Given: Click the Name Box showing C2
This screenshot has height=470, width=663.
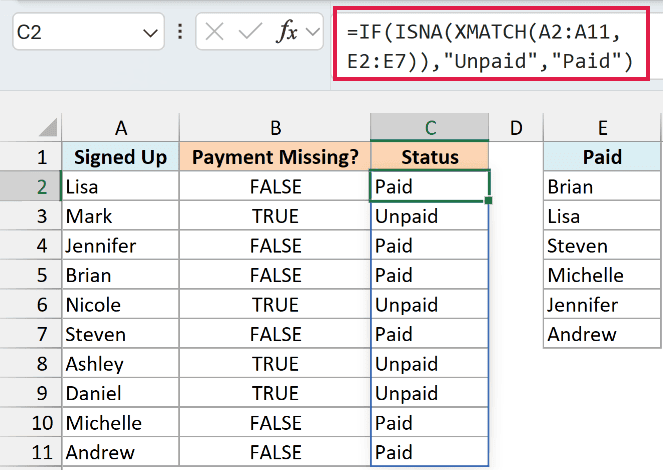Looking at the screenshot, I should [x=88, y=32].
